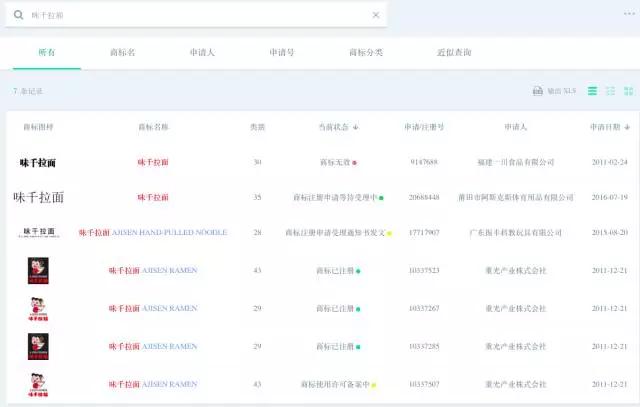Clear the search box with the X
This screenshot has height=407, width=640.
376,15
